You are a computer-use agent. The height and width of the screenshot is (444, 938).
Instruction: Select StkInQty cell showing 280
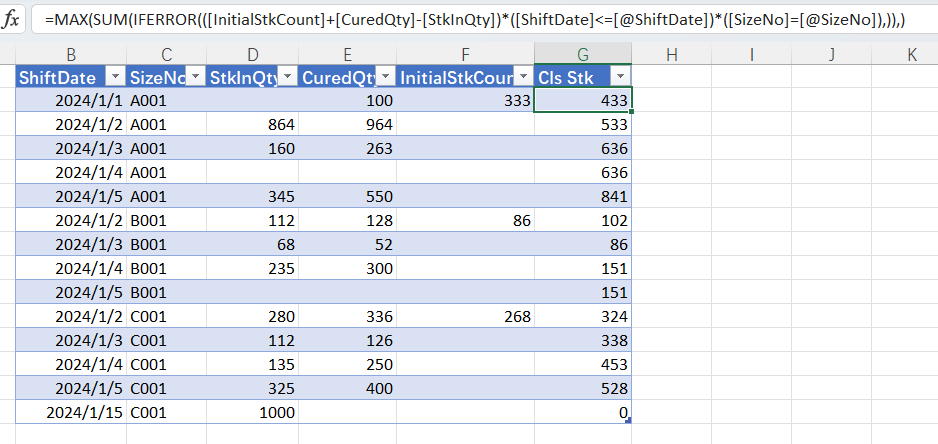pos(252,316)
